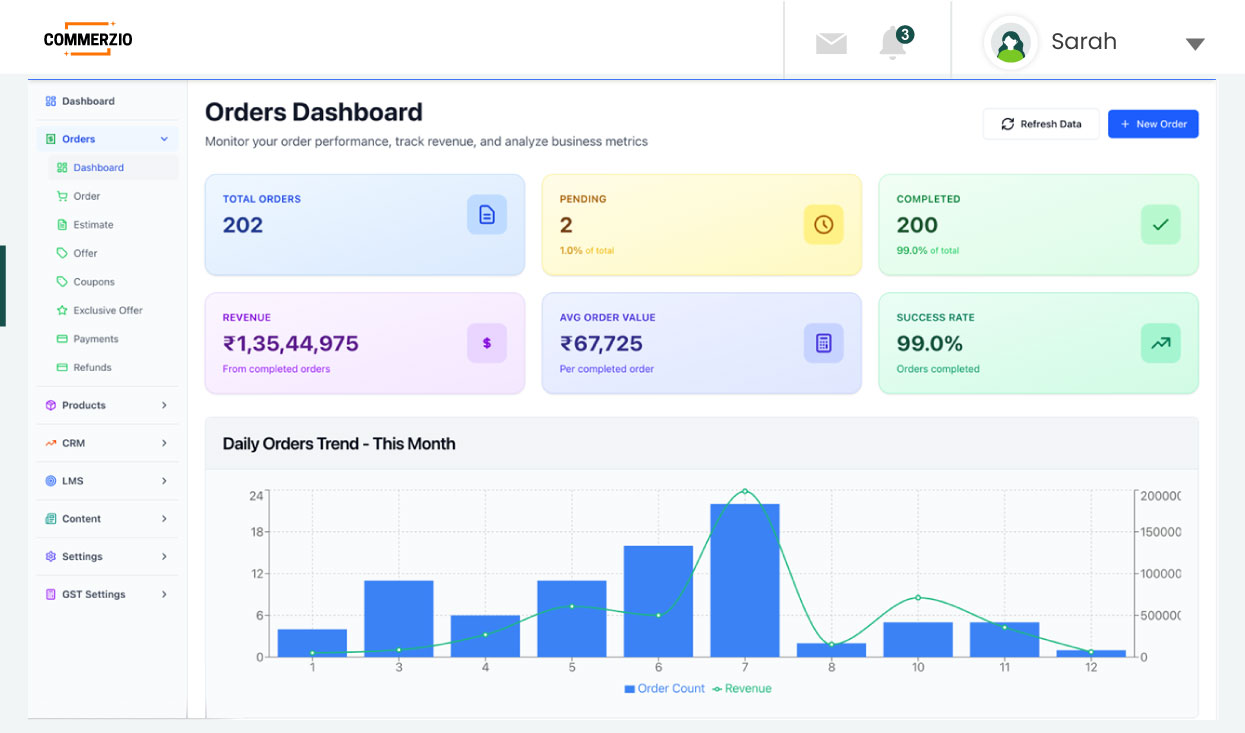Click the Refresh Data button

point(1041,124)
